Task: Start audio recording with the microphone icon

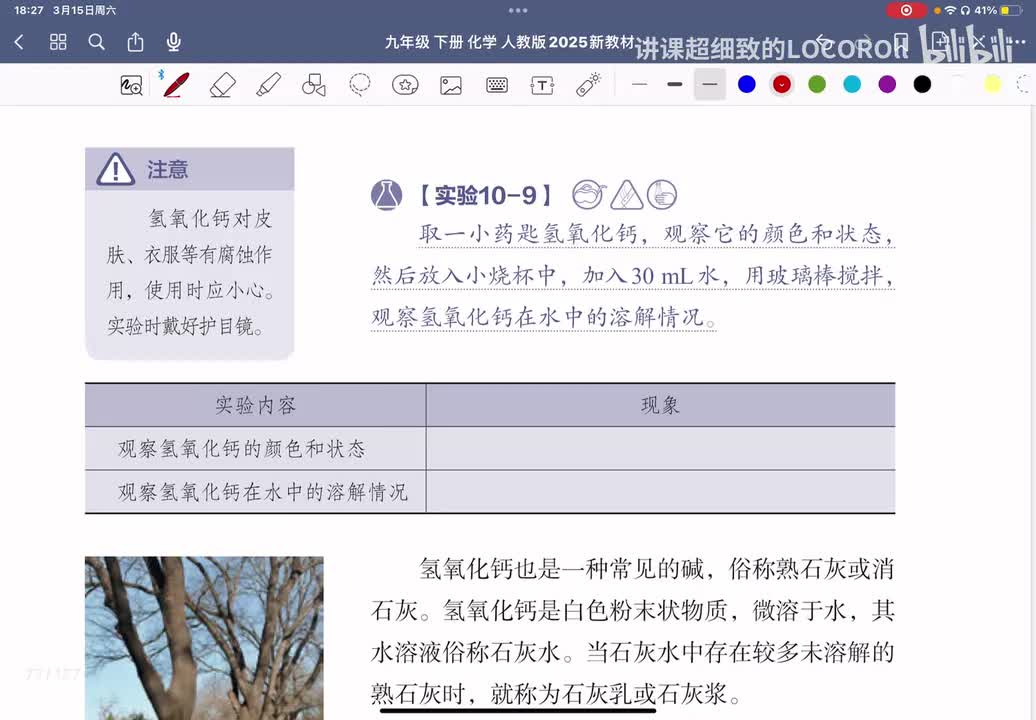Action: click(x=174, y=42)
